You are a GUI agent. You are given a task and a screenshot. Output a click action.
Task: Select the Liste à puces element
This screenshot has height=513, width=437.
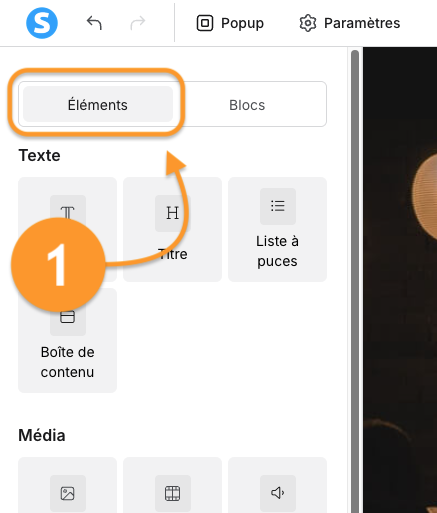[277, 229]
